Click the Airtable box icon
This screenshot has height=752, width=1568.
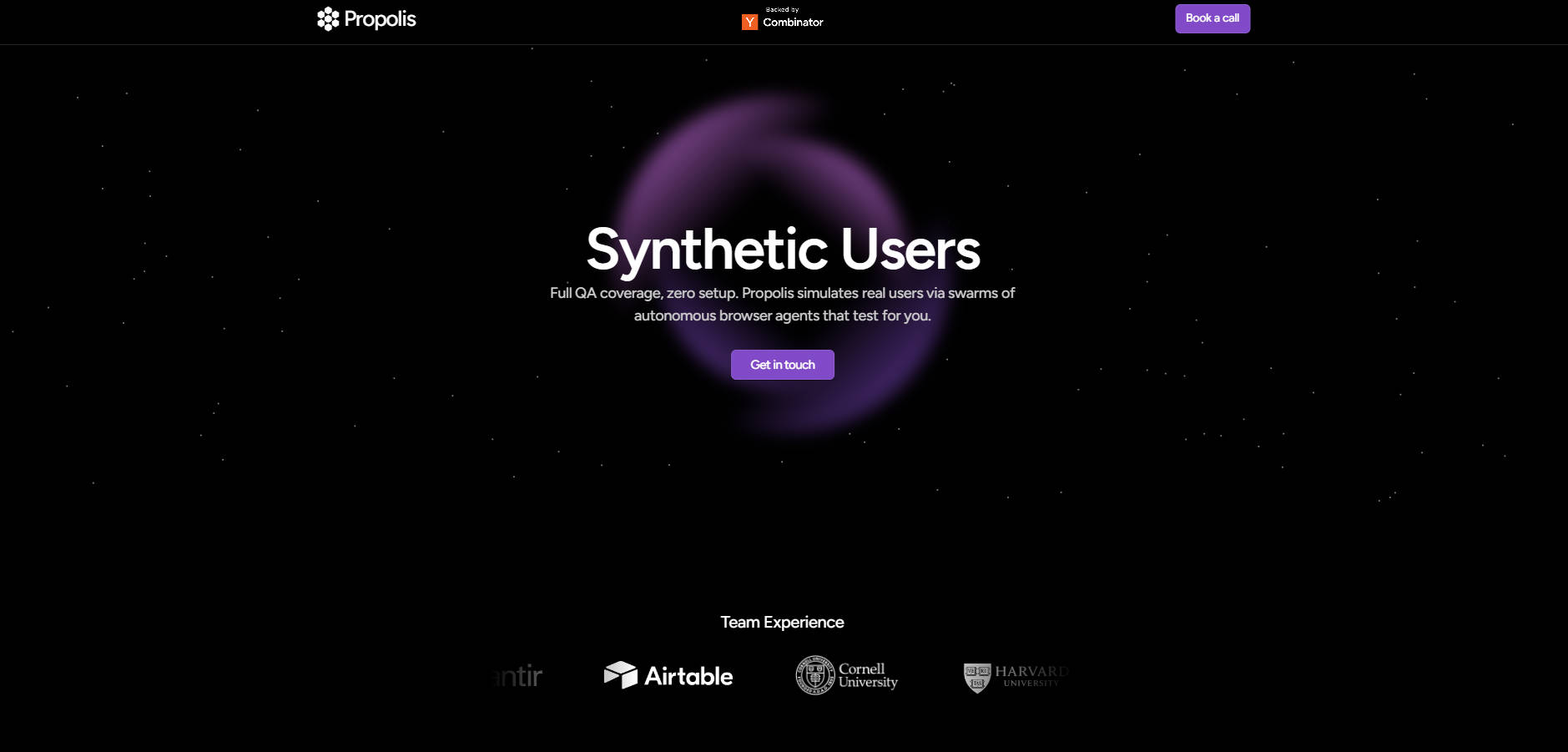click(x=620, y=675)
